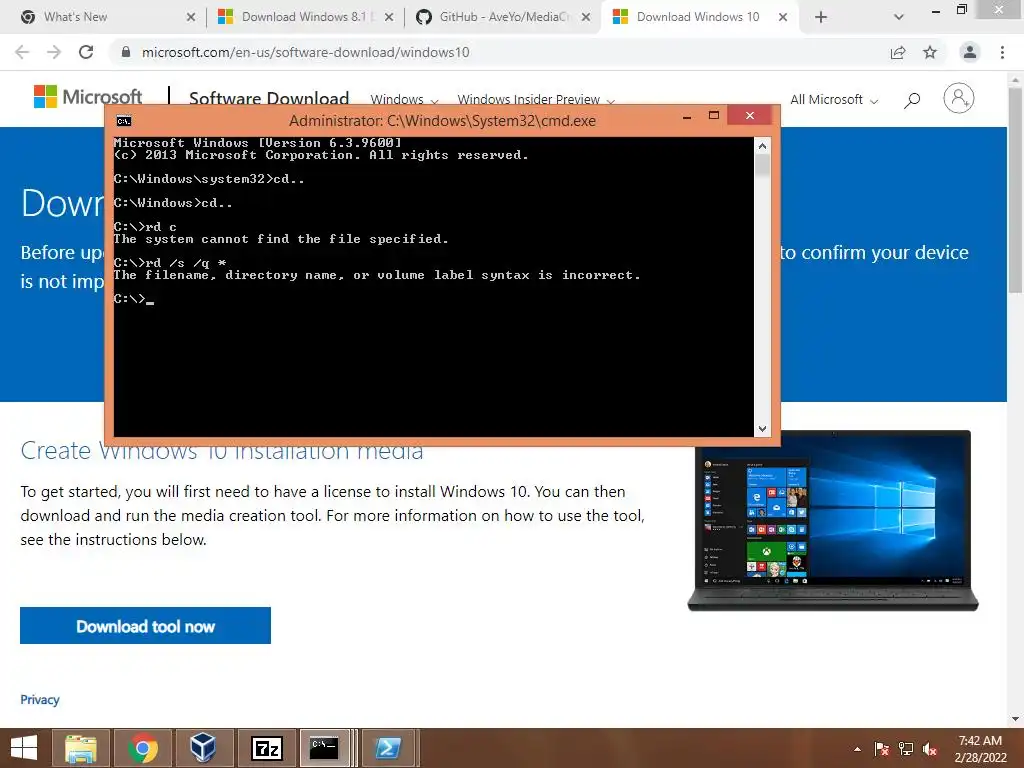Click the address bar URL
Screen dimensions: 1024x768
pos(306,52)
